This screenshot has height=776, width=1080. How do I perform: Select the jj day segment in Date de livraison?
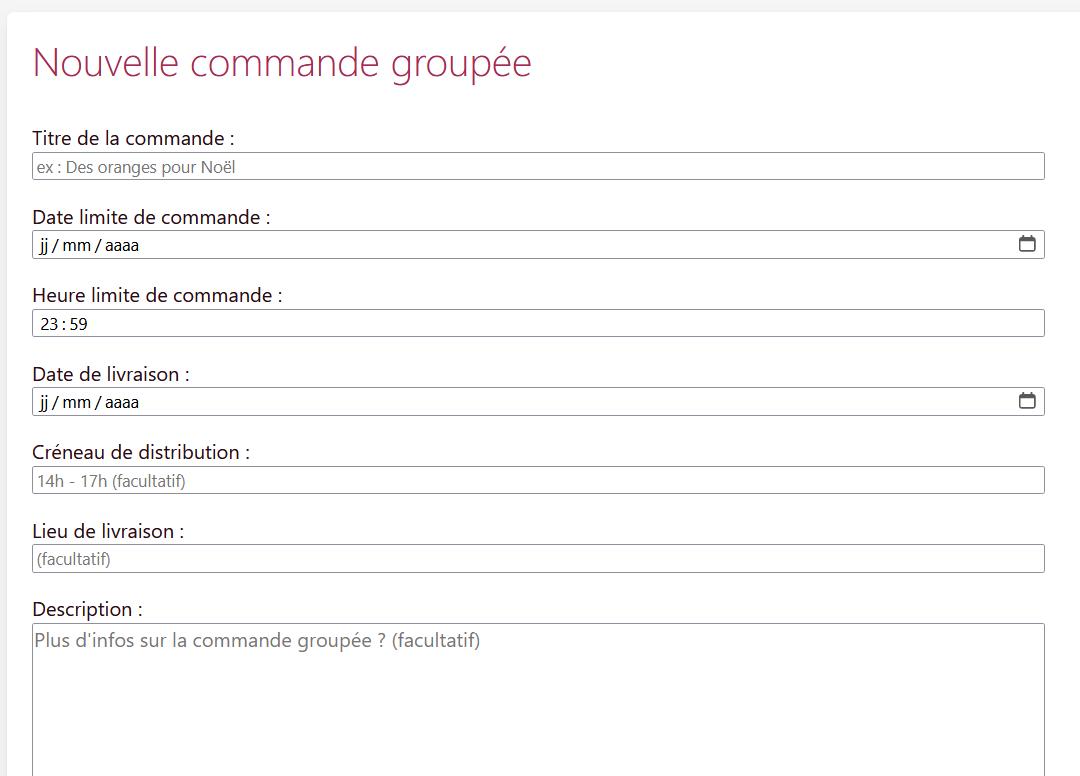[44, 402]
